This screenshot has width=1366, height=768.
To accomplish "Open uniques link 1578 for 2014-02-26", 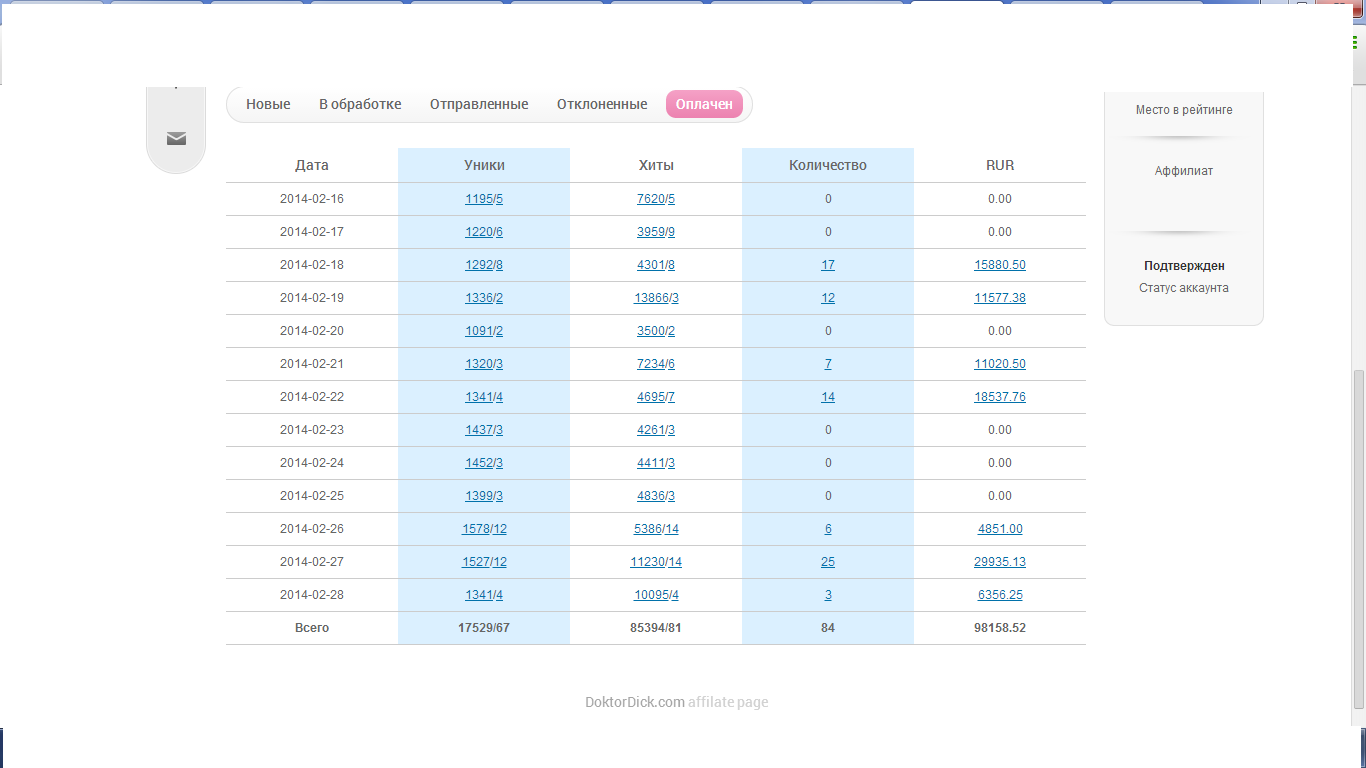I will tap(475, 529).
